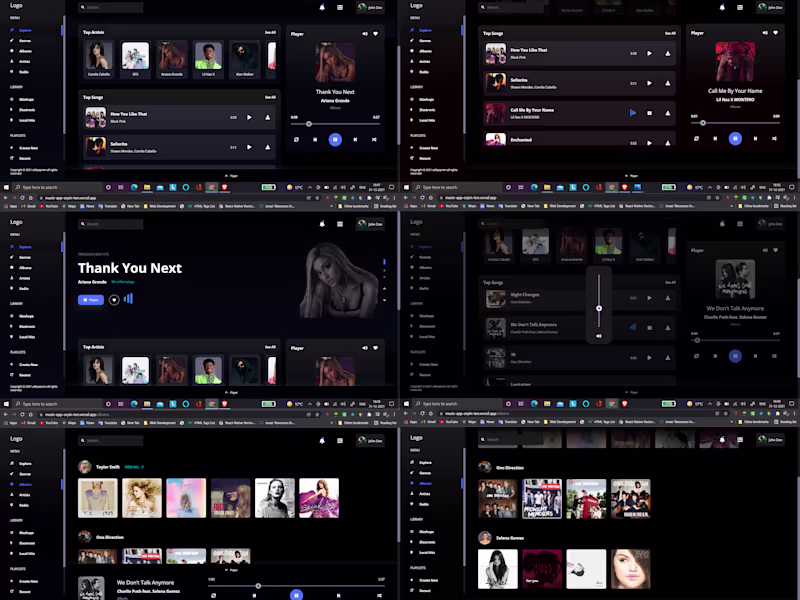
Task: Click next track in bottom We Don't Talk Anymore bar
Action: pyautogui.click(x=338, y=595)
